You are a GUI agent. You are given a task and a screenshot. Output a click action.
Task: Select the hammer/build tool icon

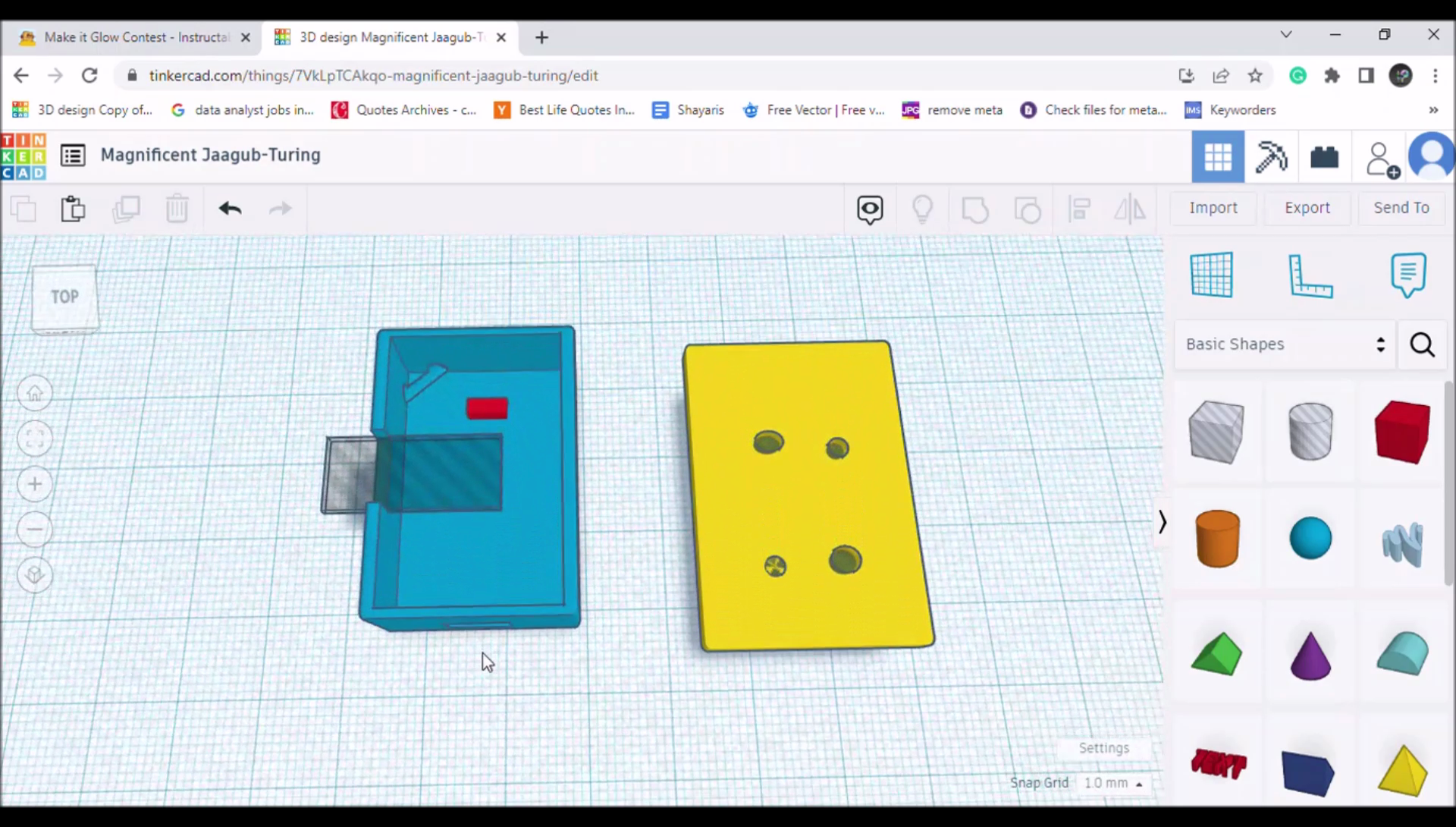click(x=1270, y=156)
